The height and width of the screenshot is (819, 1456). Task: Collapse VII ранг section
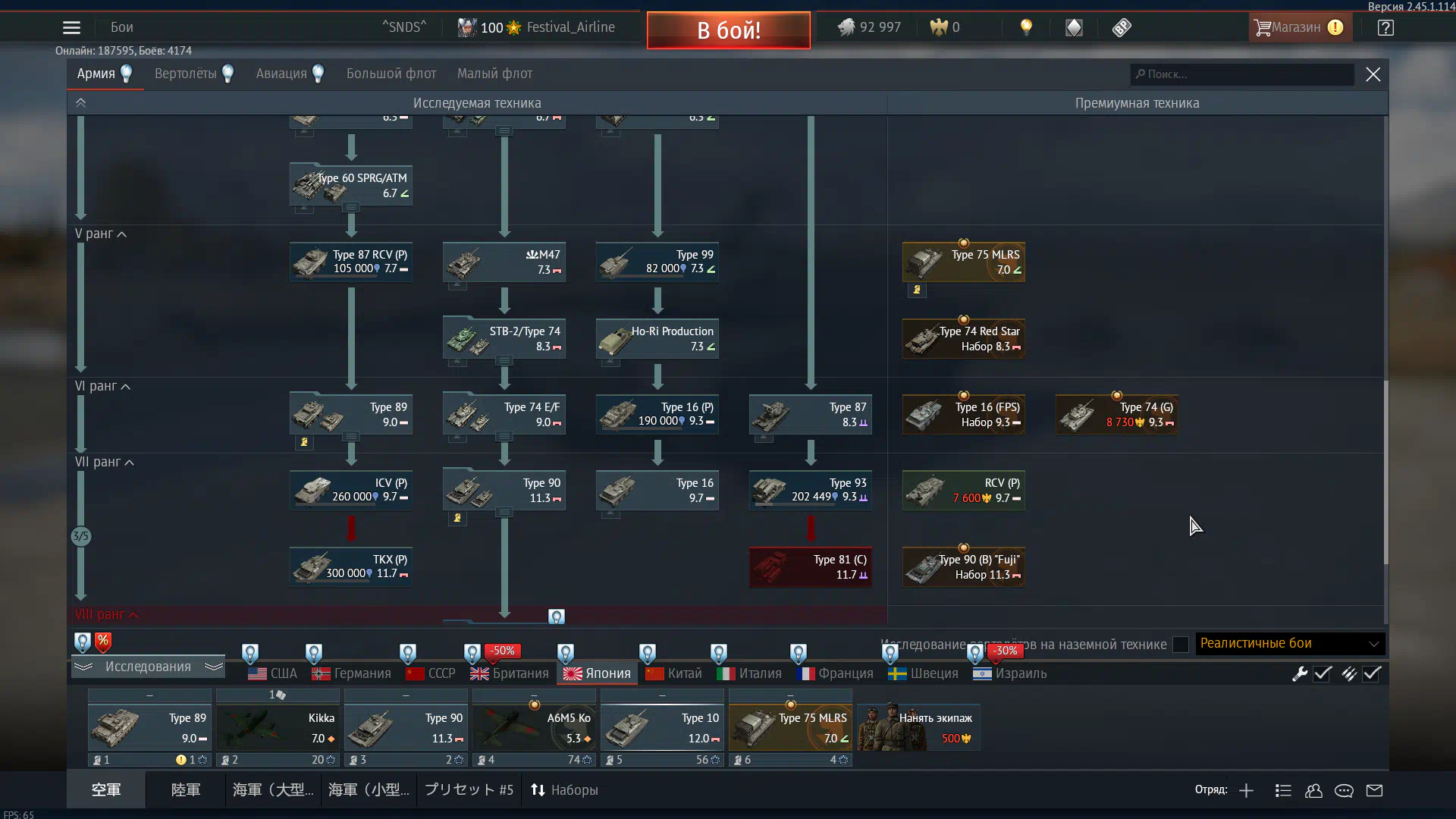click(x=105, y=462)
